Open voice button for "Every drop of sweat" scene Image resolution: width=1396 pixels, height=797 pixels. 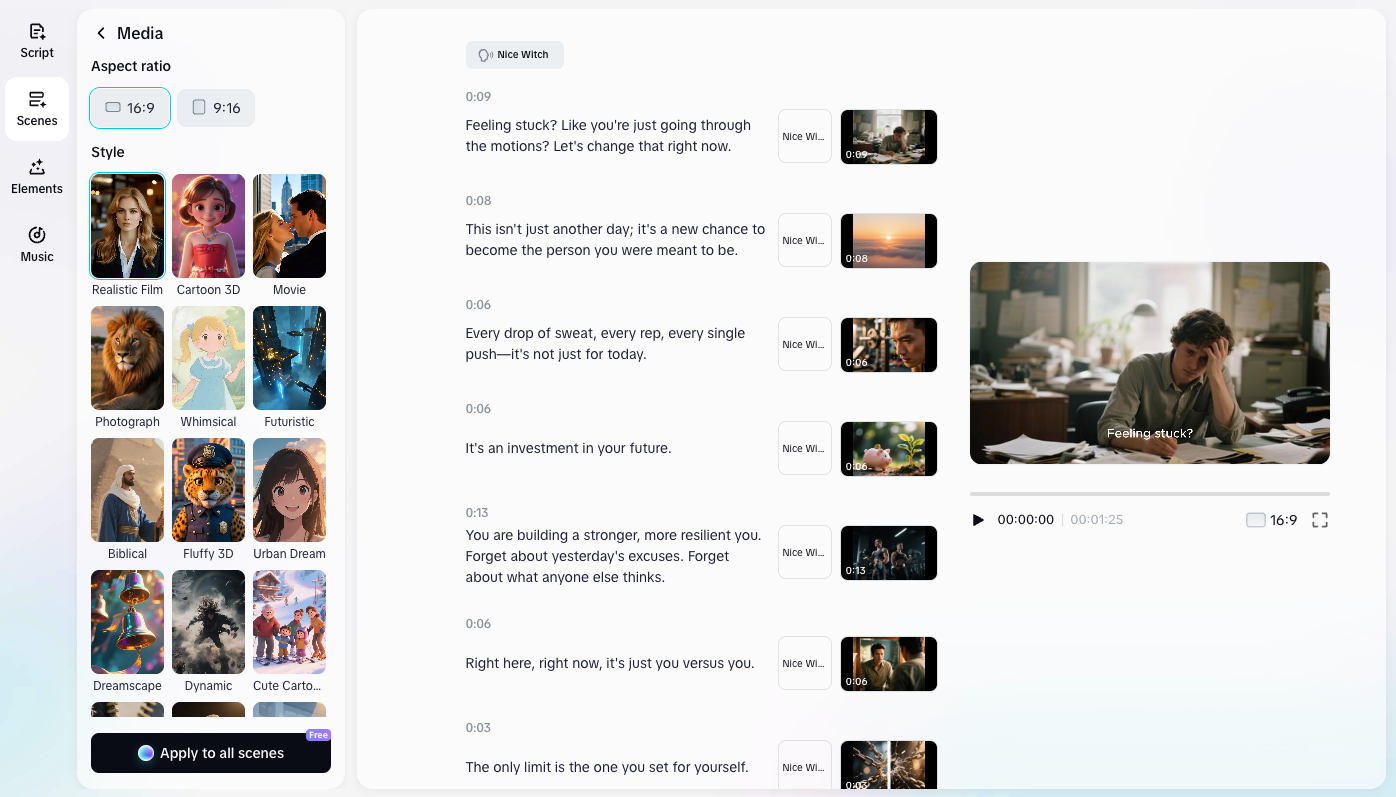click(805, 344)
